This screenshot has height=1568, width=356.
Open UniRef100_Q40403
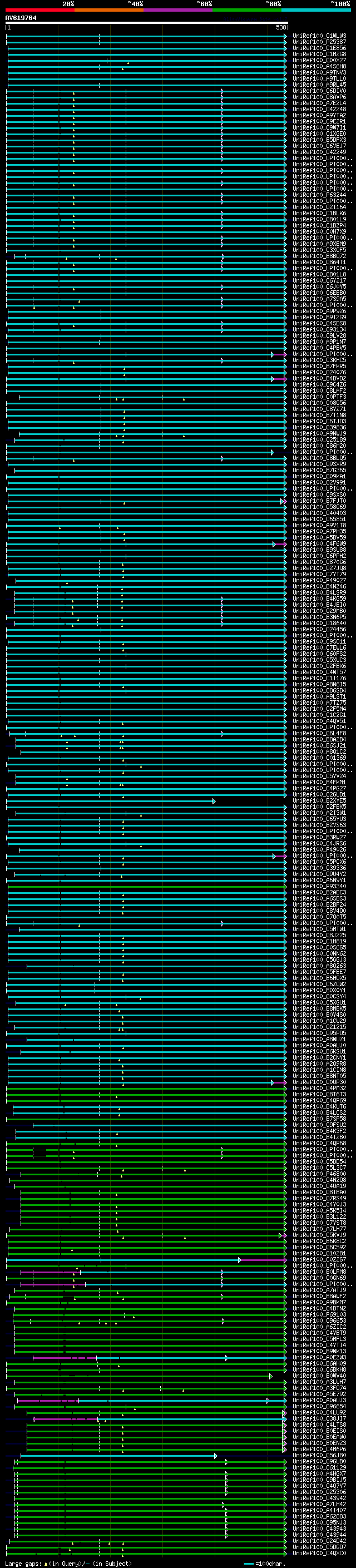(319, 512)
